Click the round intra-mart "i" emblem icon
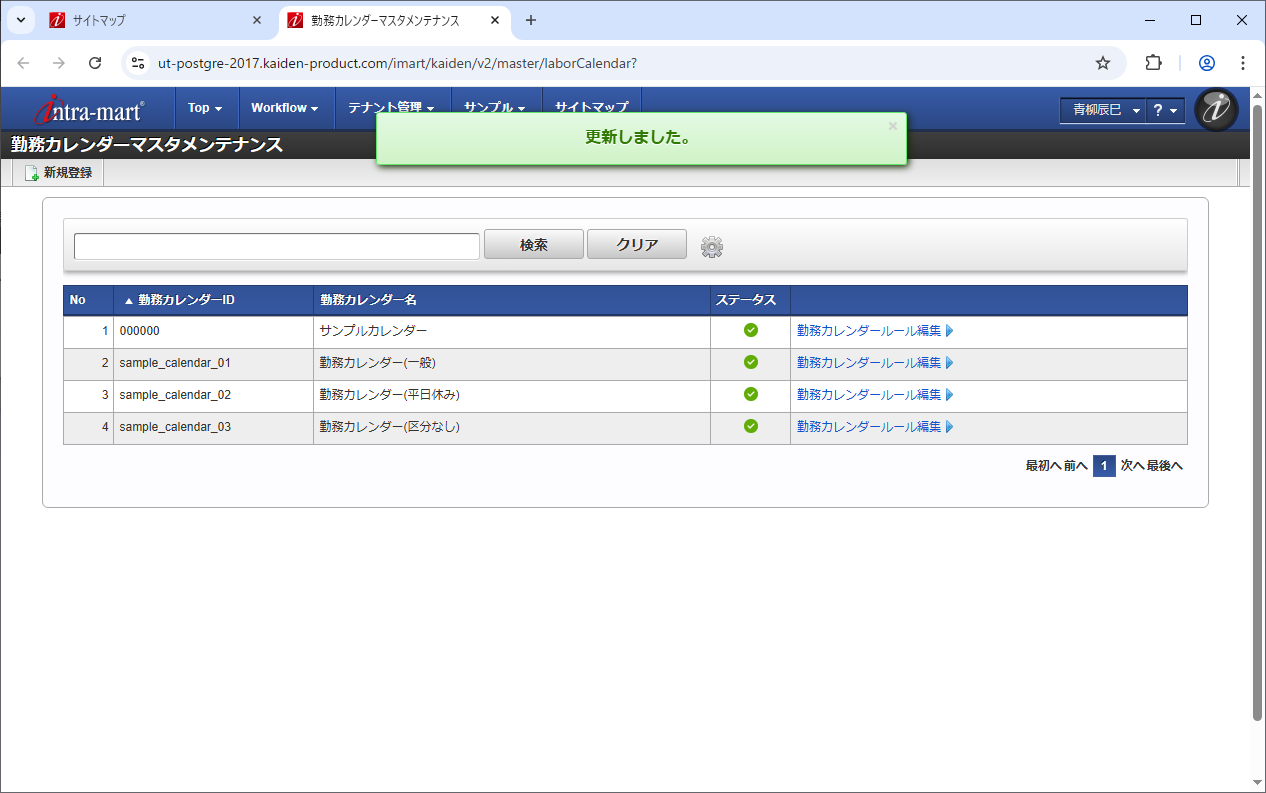Viewport: 1266px width, 793px height. click(x=1216, y=110)
